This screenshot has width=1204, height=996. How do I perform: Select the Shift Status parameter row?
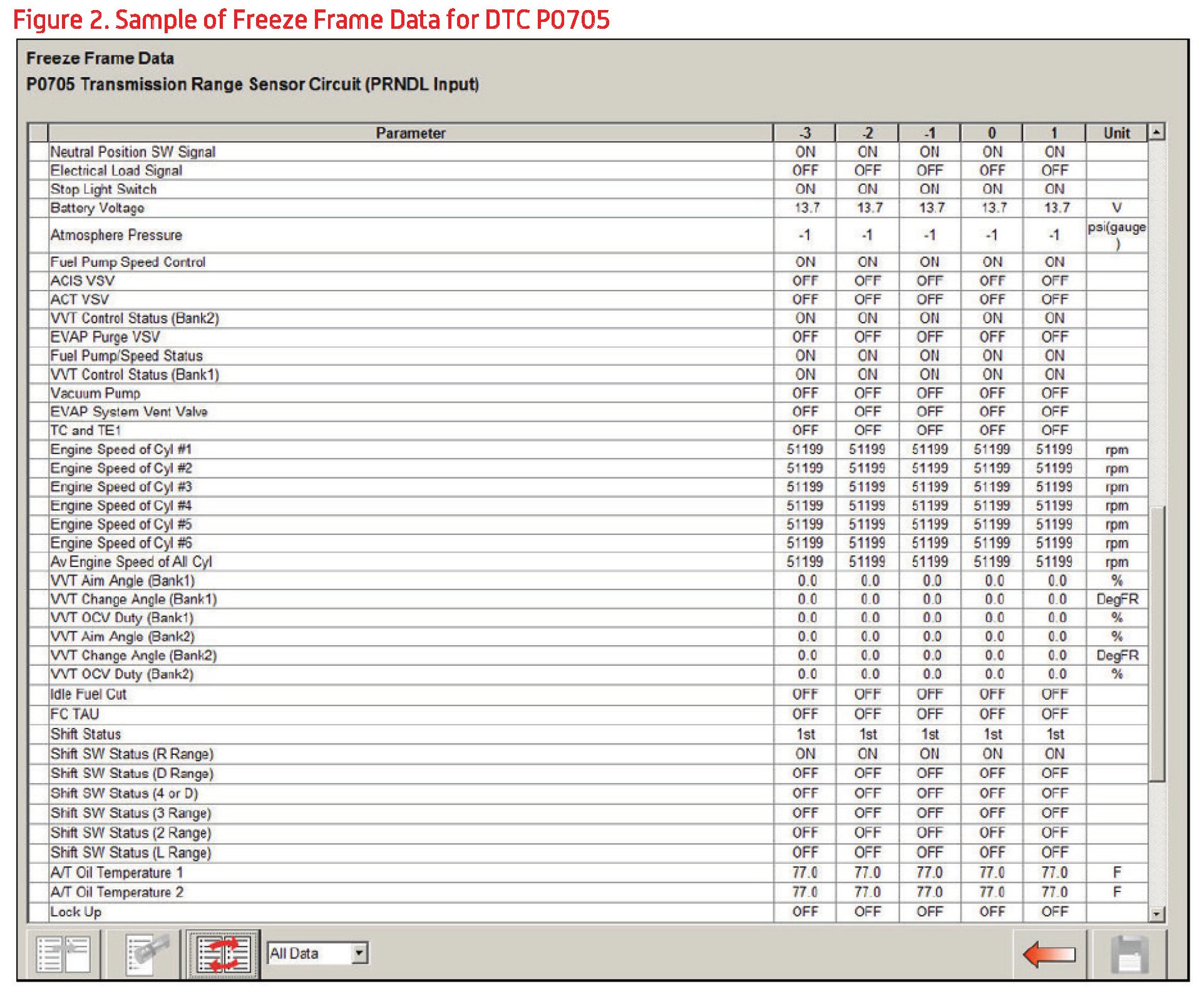86,734
